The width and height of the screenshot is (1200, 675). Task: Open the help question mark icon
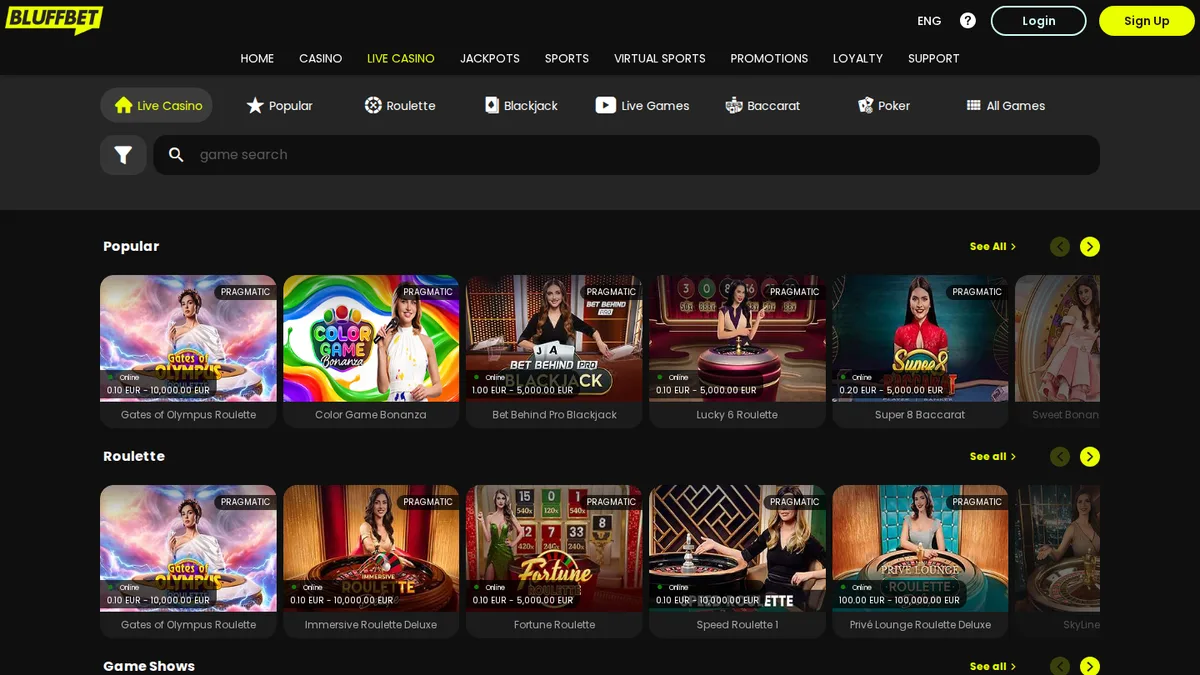pyautogui.click(x=968, y=20)
